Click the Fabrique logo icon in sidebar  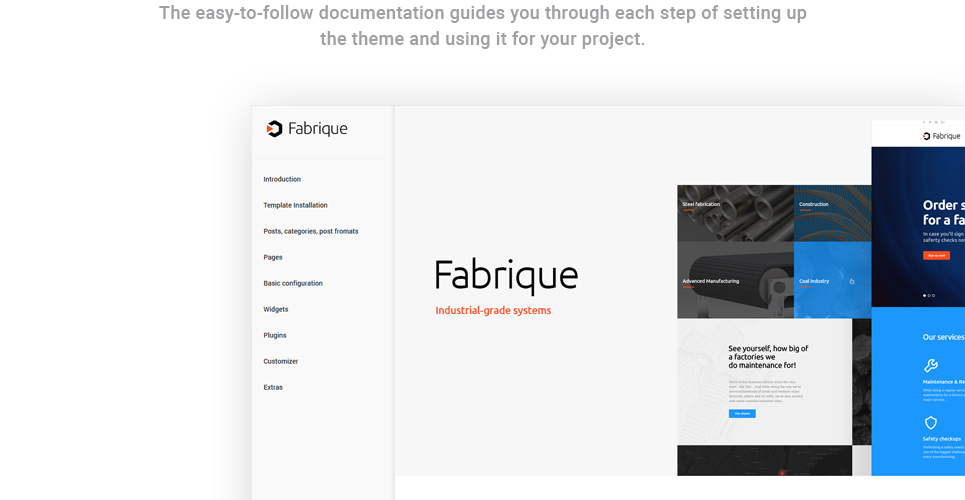coord(274,129)
